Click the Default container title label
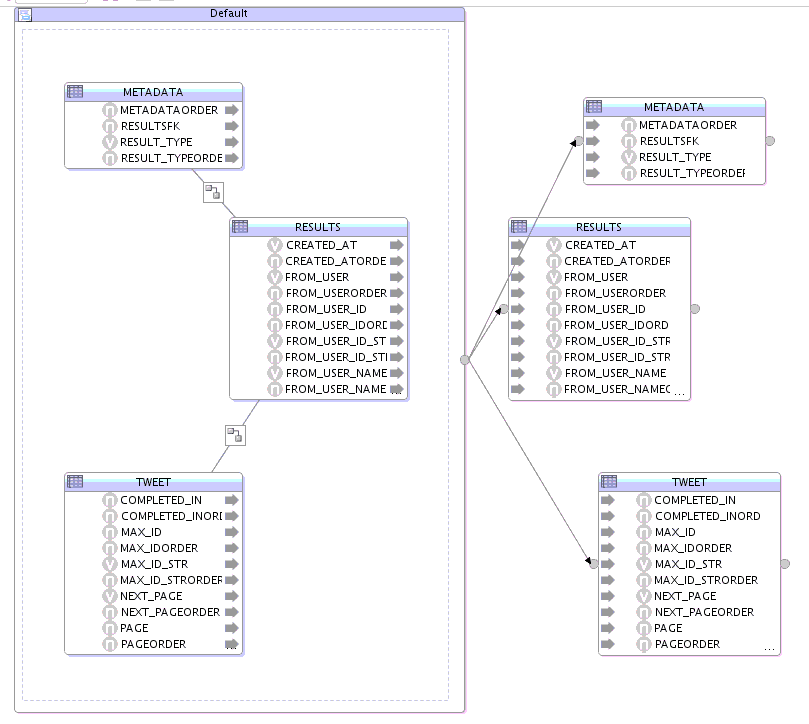809x724 pixels. pos(227,14)
